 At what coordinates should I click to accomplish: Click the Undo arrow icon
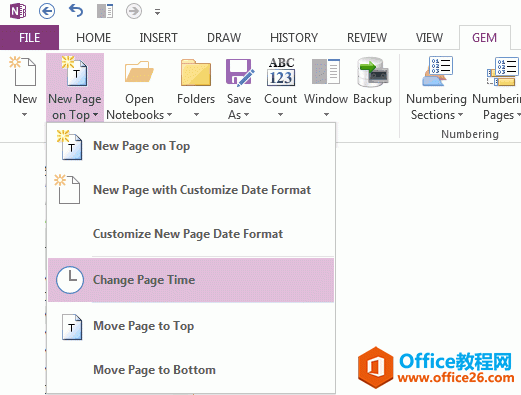point(76,11)
